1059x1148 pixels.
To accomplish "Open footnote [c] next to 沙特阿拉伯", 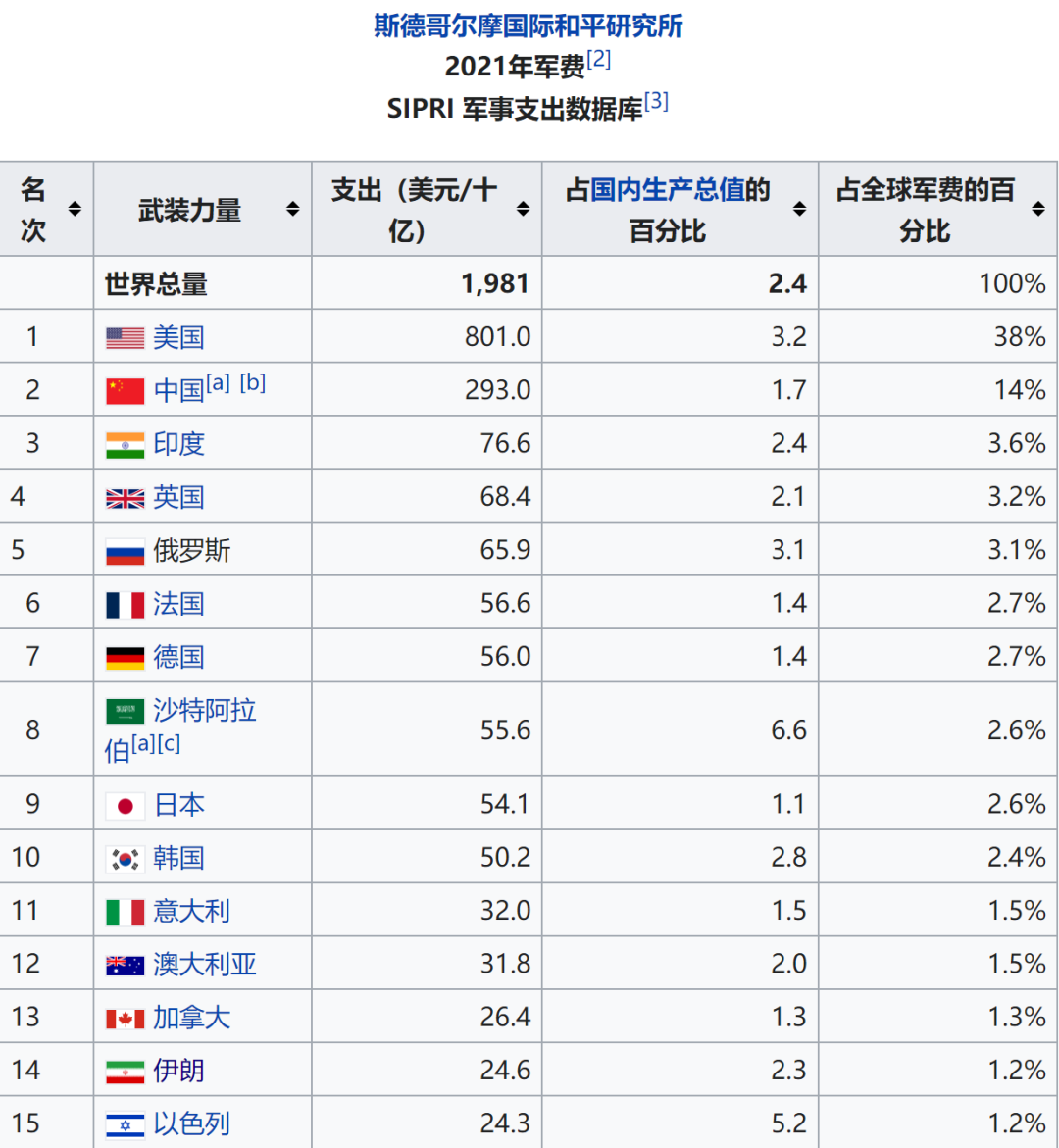I will point(169,744).
